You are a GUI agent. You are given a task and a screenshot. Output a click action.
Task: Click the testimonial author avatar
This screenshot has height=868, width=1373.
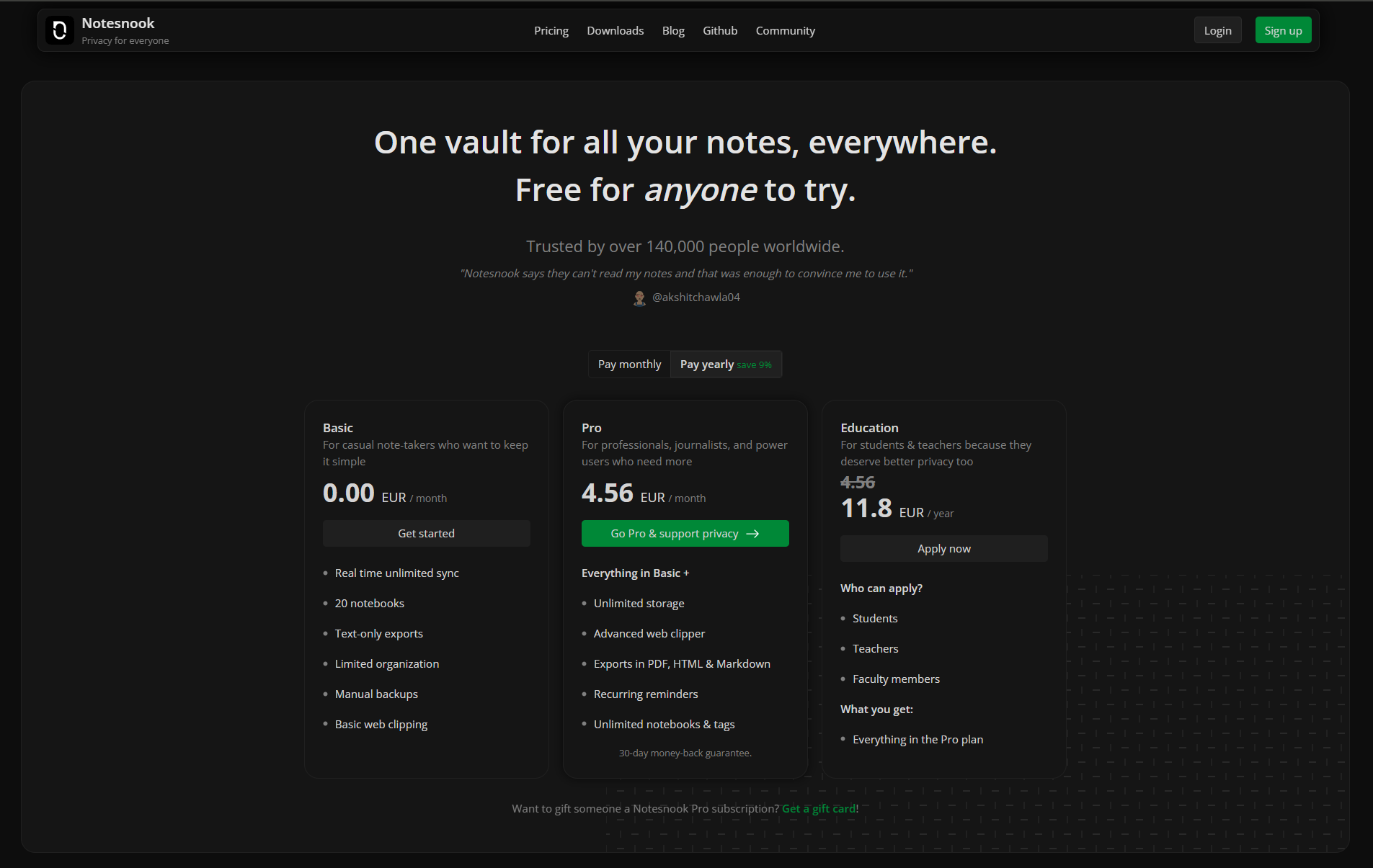[x=639, y=298]
